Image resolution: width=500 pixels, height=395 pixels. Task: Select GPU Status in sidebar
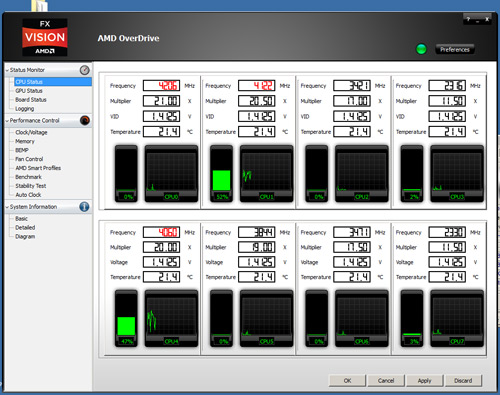click(29, 91)
